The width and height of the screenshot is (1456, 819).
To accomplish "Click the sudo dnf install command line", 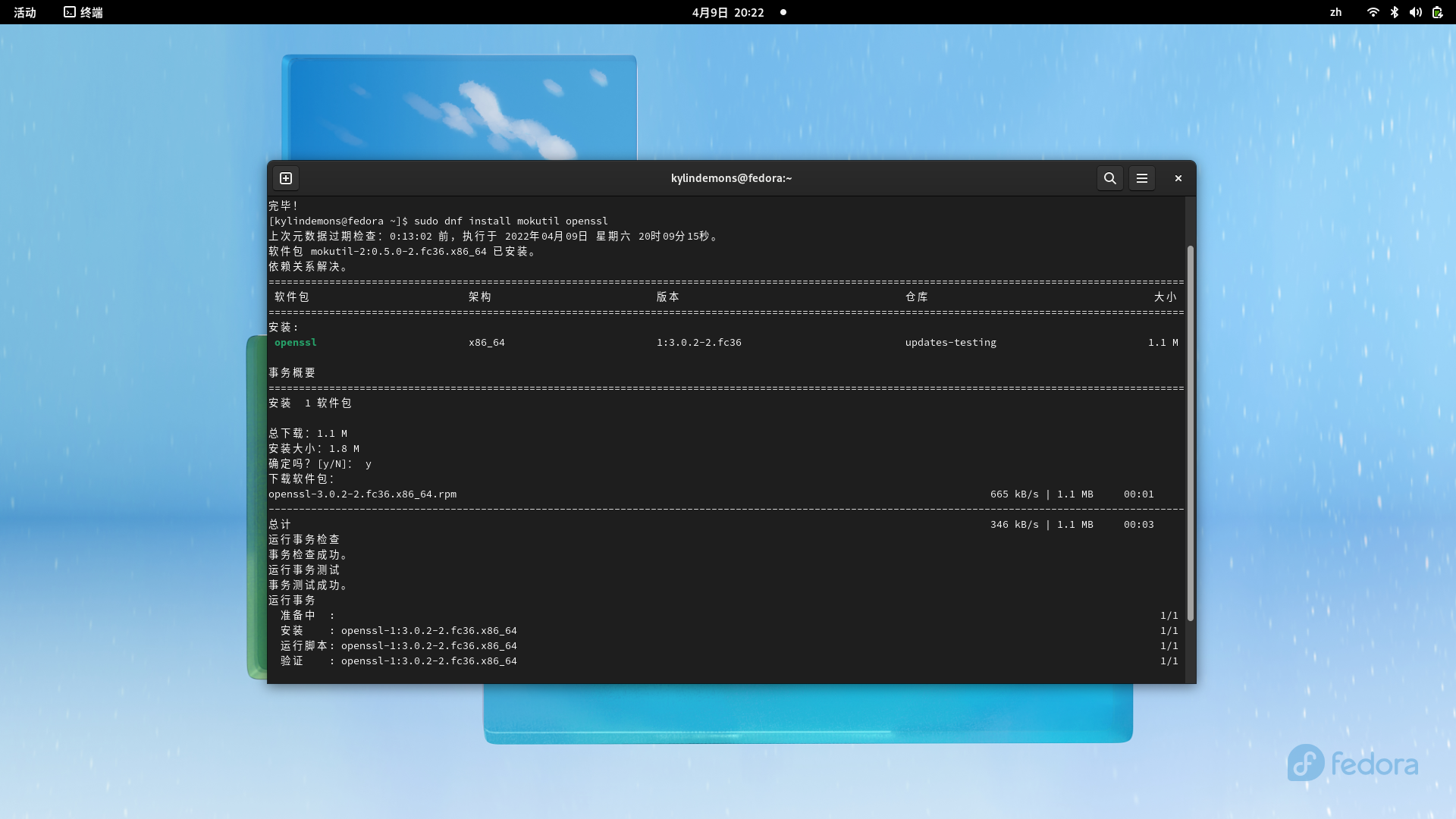I will [510, 221].
